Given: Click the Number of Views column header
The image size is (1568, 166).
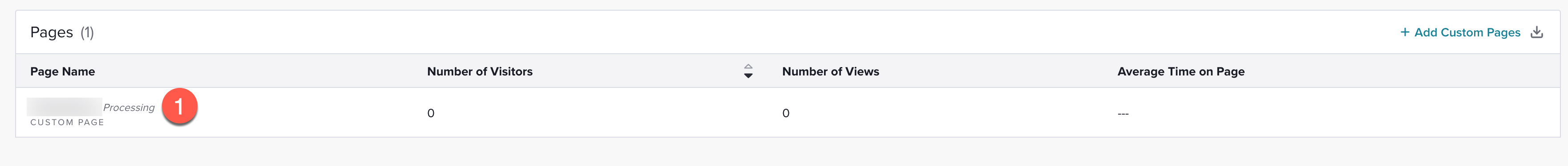Looking at the screenshot, I should pos(830,72).
